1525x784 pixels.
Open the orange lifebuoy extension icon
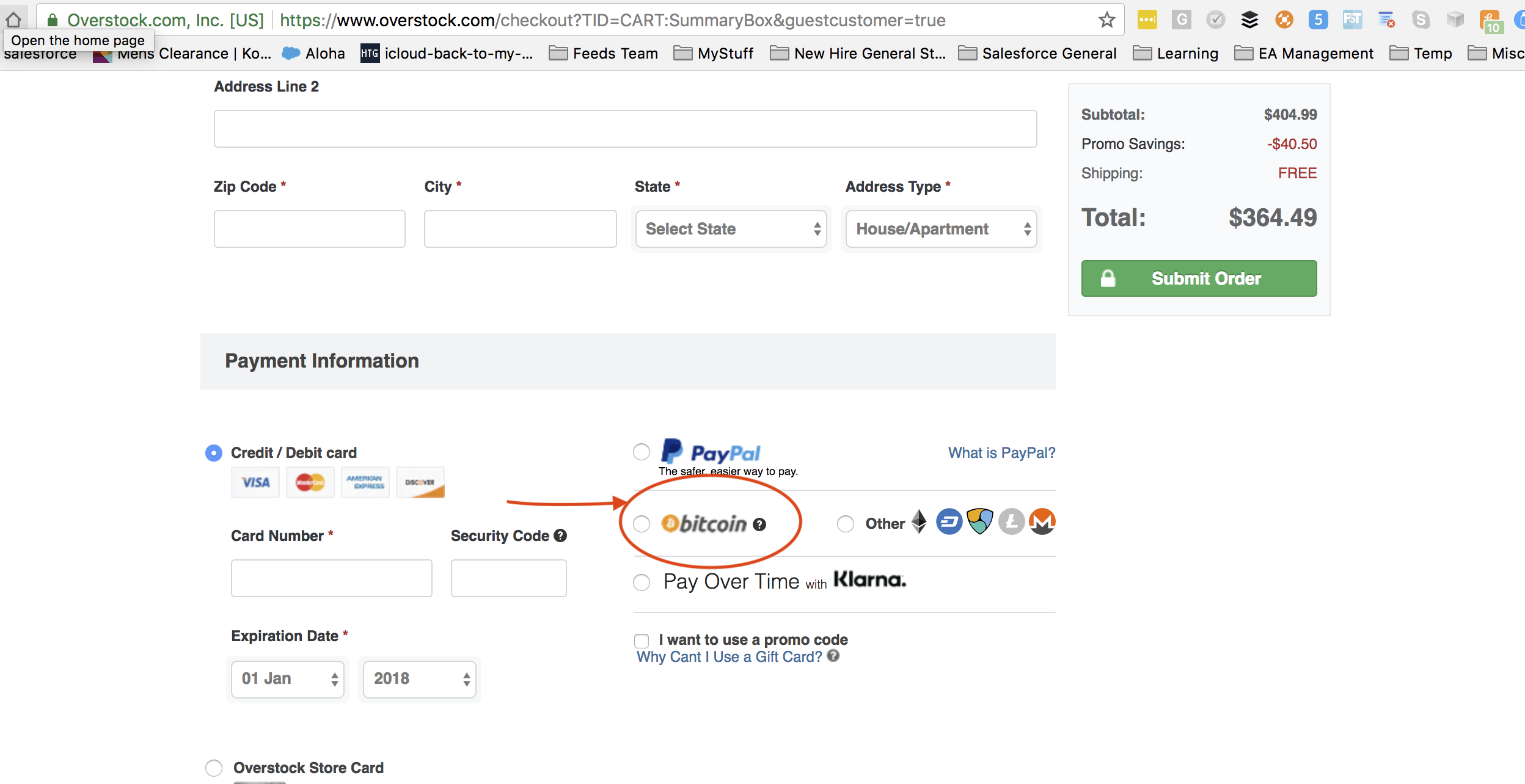(1284, 20)
